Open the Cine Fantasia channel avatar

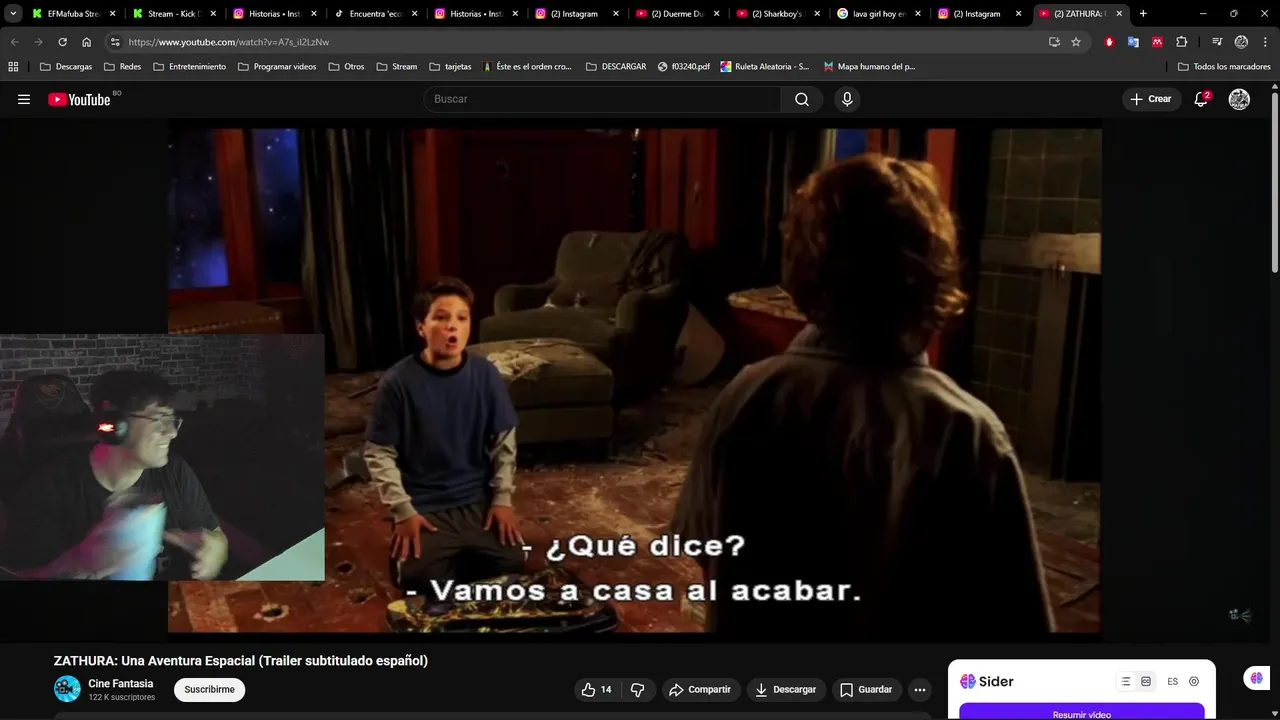pyautogui.click(x=67, y=689)
